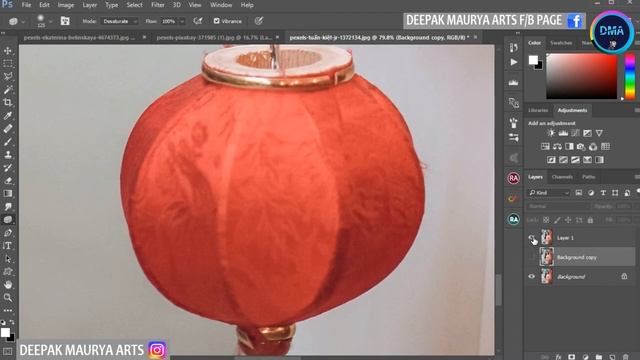640x360 pixels.
Task: Select the Clone Stamp tool
Action: tap(8, 155)
